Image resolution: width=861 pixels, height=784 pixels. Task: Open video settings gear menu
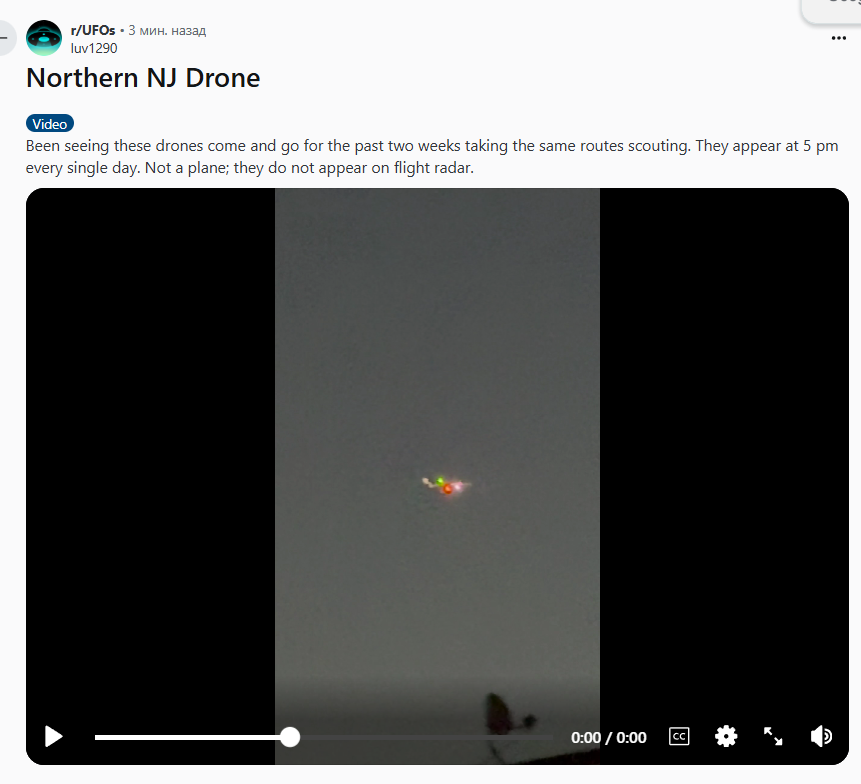pos(726,736)
